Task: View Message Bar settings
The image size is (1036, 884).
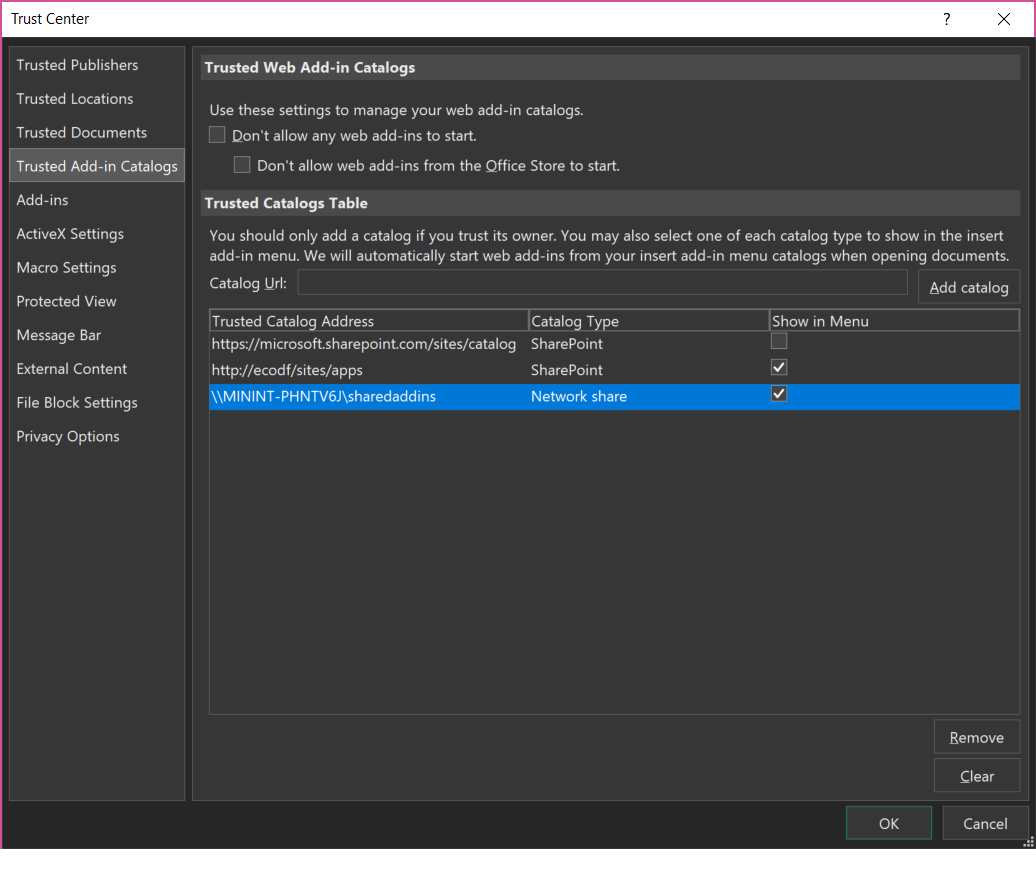Action: pyautogui.click(x=59, y=335)
